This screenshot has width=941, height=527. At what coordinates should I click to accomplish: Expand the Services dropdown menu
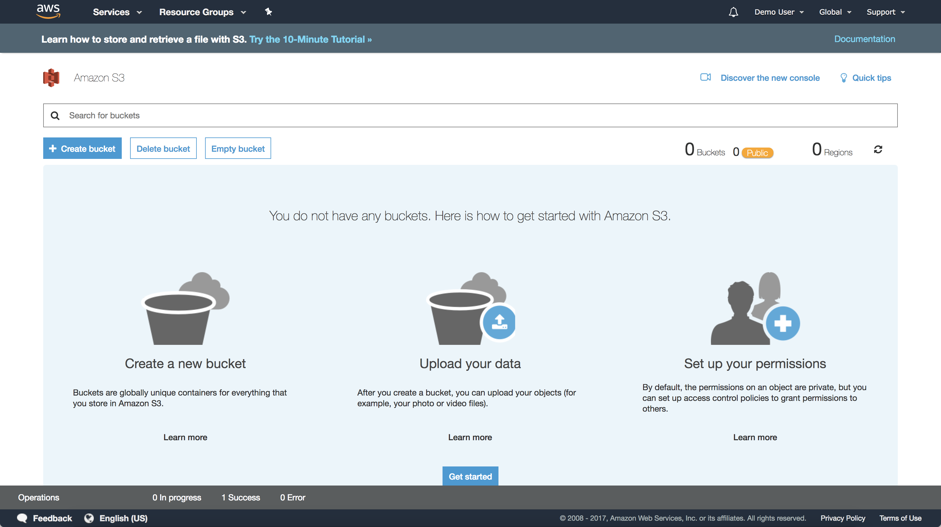(117, 12)
